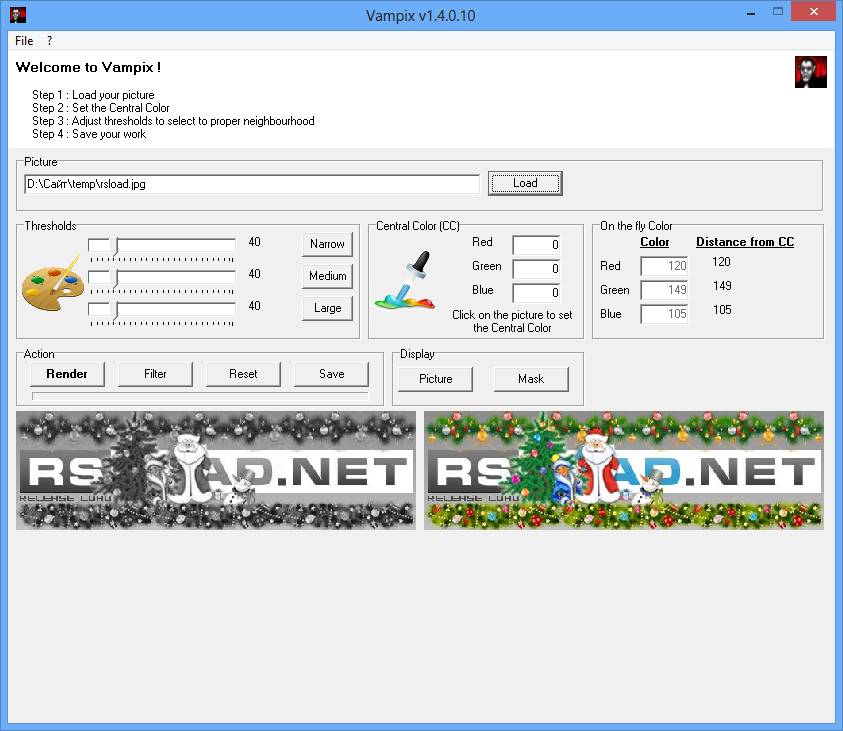The image size is (843, 731).
Task: Click the 'Distance from CC' heading
Action: [745, 242]
